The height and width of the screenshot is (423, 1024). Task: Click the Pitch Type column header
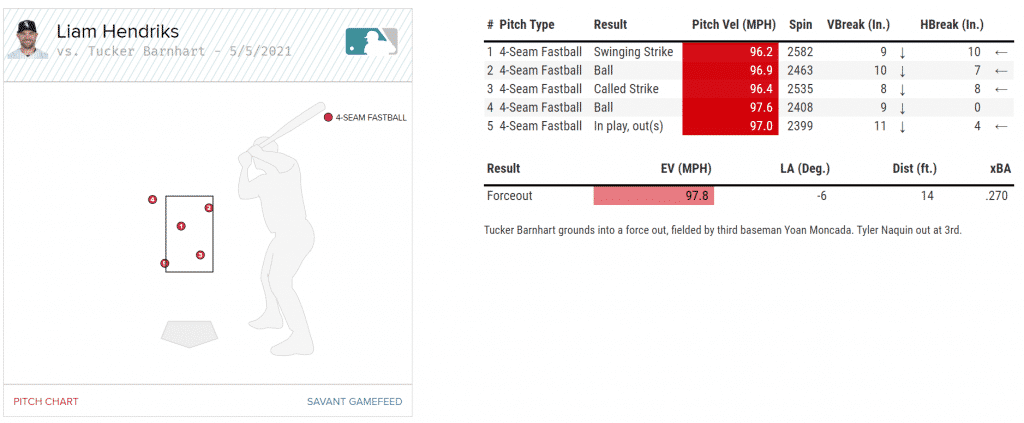(526, 24)
